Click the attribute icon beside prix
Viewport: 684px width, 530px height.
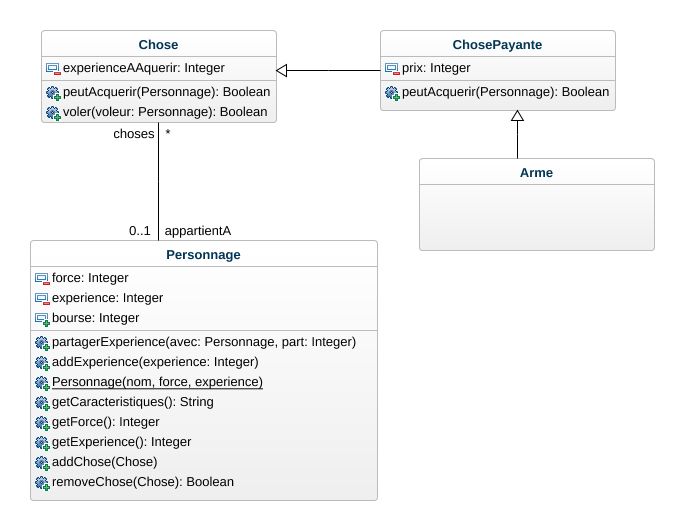(392, 69)
